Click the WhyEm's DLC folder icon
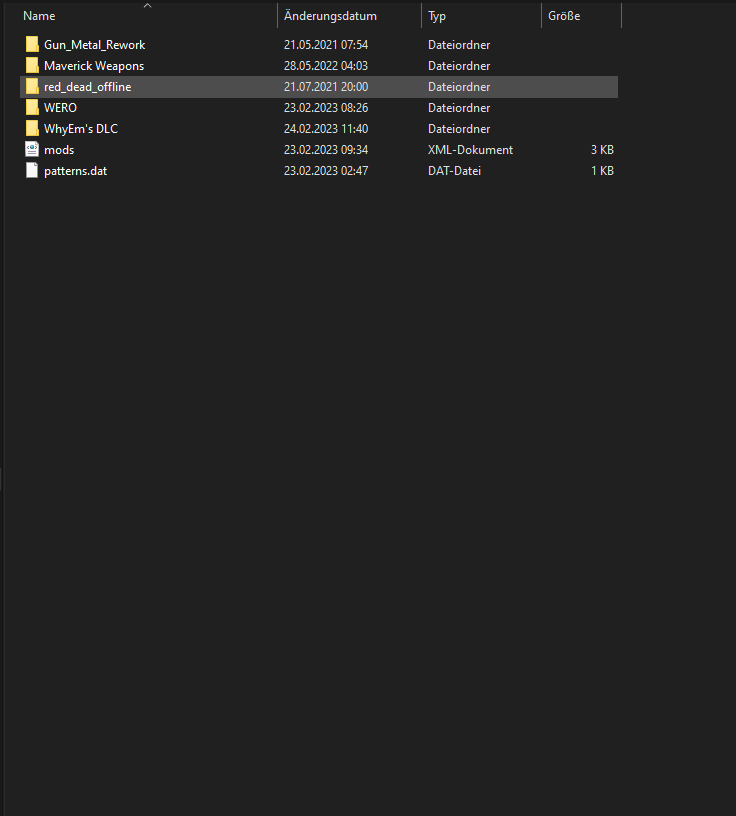This screenshot has height=816, width=736. pos(32,129)
